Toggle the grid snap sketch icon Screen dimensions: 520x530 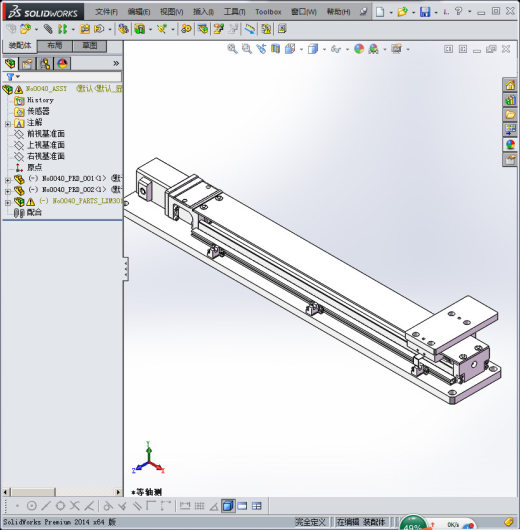point(199,506)
